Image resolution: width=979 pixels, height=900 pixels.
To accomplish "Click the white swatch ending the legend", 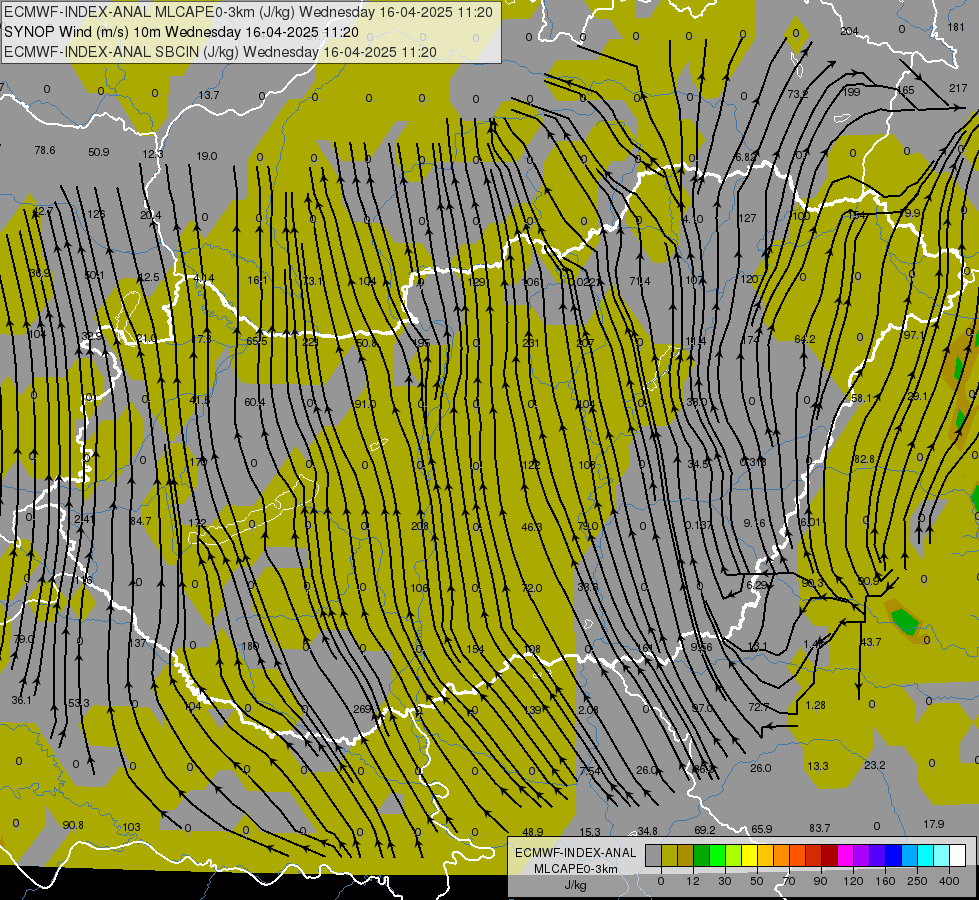I will tap(958, 856).
